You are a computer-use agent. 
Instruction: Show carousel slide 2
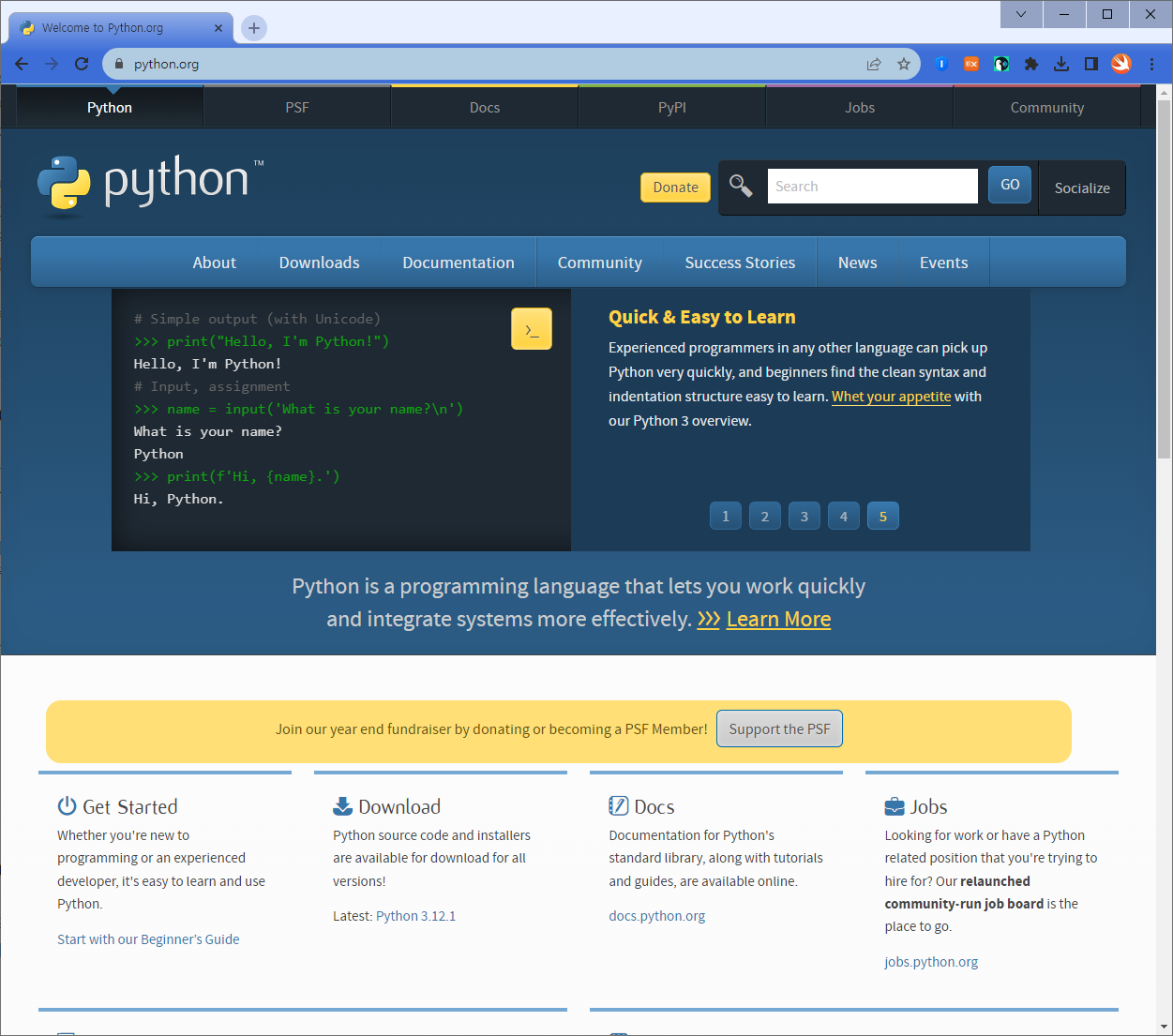click(765, 516)
